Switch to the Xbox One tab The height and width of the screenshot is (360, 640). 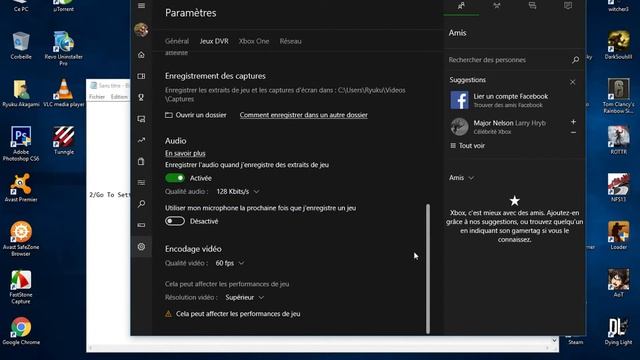[254, 41]
